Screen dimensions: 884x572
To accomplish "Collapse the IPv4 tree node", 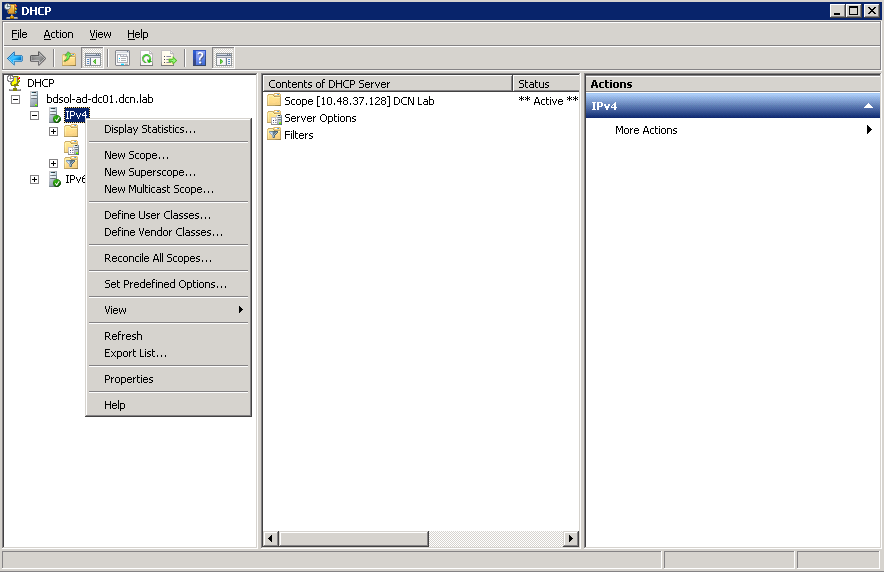I will coord(34,115).
